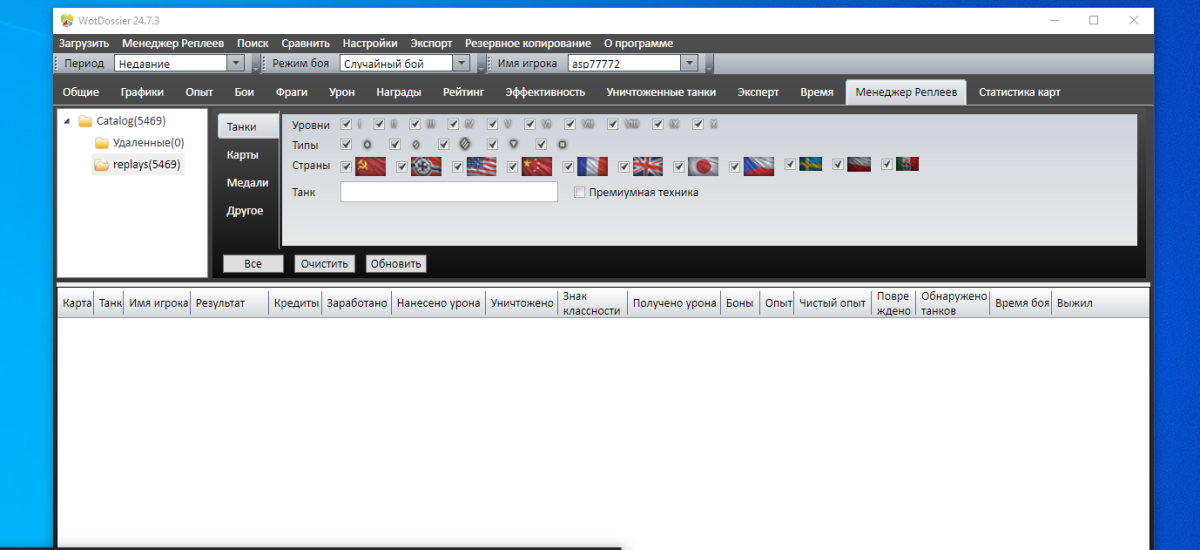
Task: Open the Экспорт menu
Action: (431, 43)
